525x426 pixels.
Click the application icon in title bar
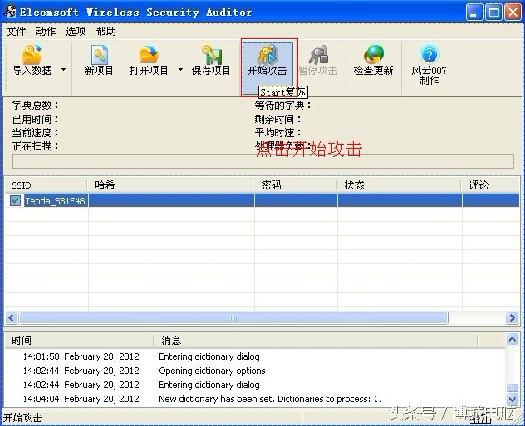tap(10, 12)
